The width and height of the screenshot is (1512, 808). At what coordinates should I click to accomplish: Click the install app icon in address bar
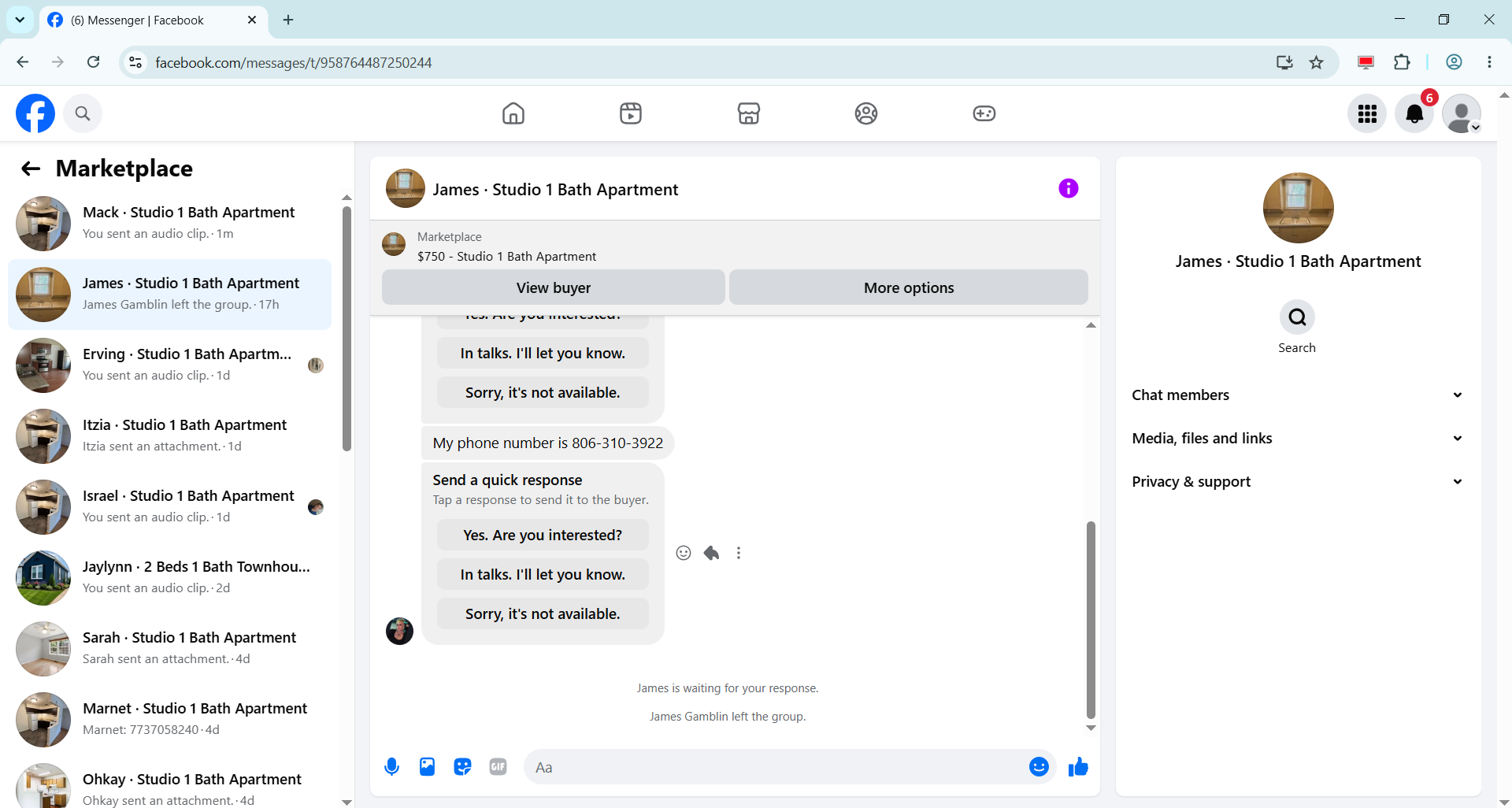pos(1284,62)
